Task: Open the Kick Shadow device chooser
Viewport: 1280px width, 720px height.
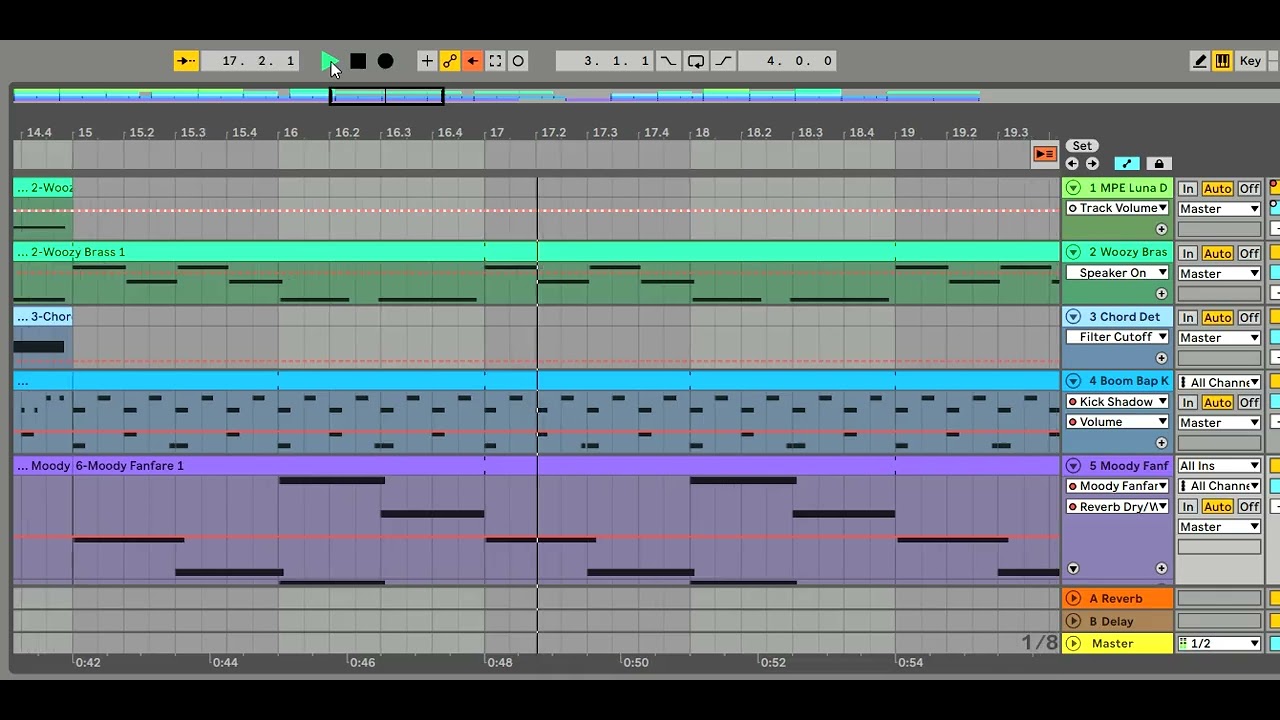Action: click(1118, 402)
